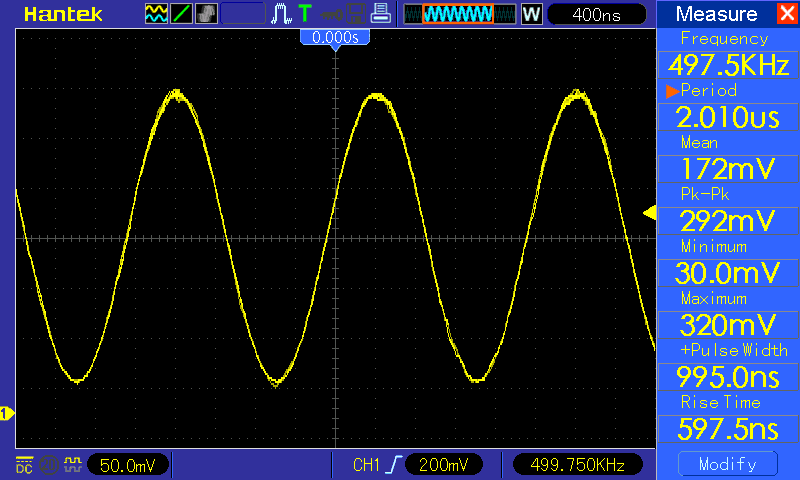This screenshot has width=800, height=480.
Task: Select the +Pulse Width measurement label
Action: pyautogui.click(x=734, y=350)
